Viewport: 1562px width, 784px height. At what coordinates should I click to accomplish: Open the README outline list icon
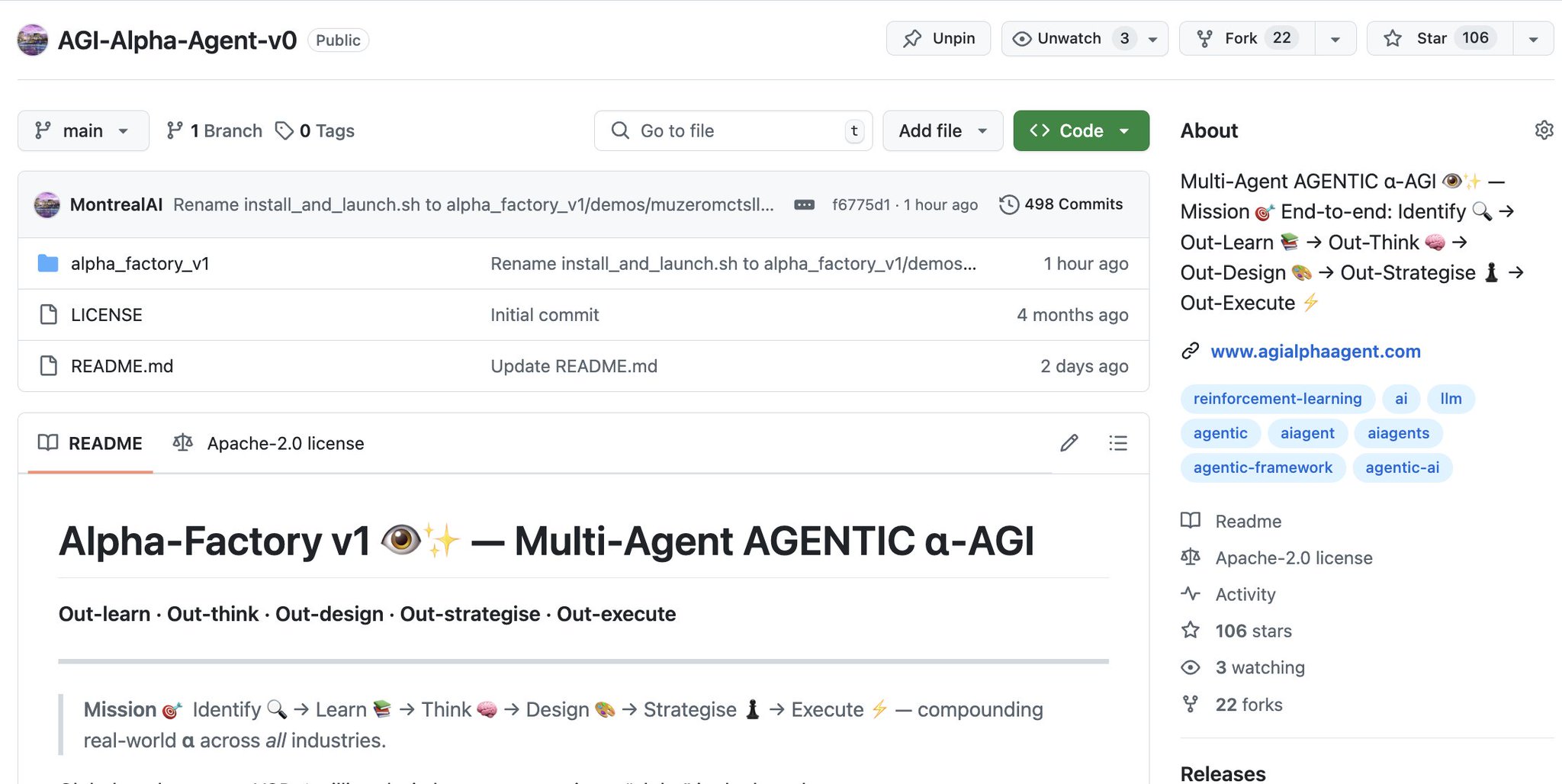1117,443
